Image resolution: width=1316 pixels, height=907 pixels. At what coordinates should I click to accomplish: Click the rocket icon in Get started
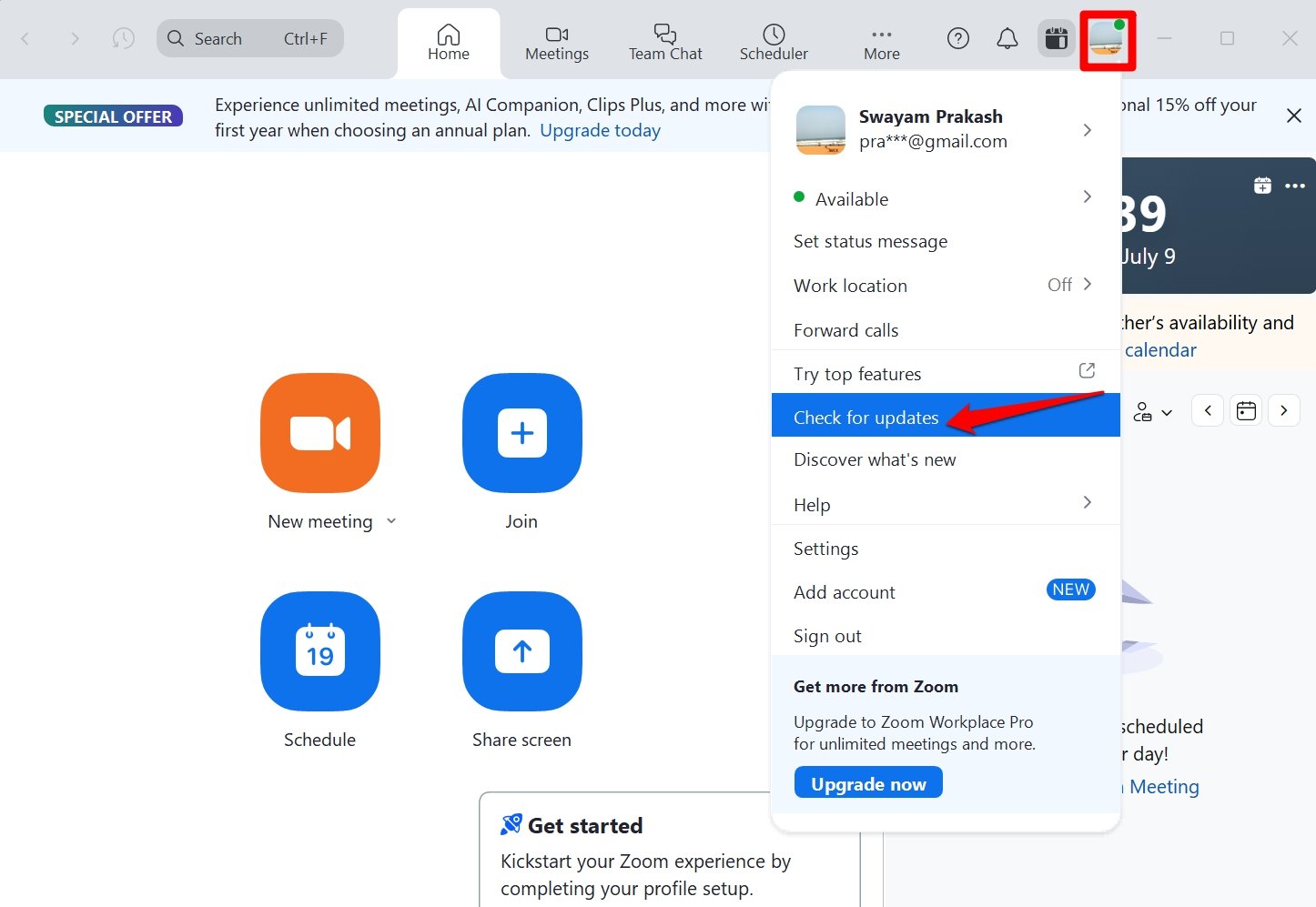[x=511, y=824]
